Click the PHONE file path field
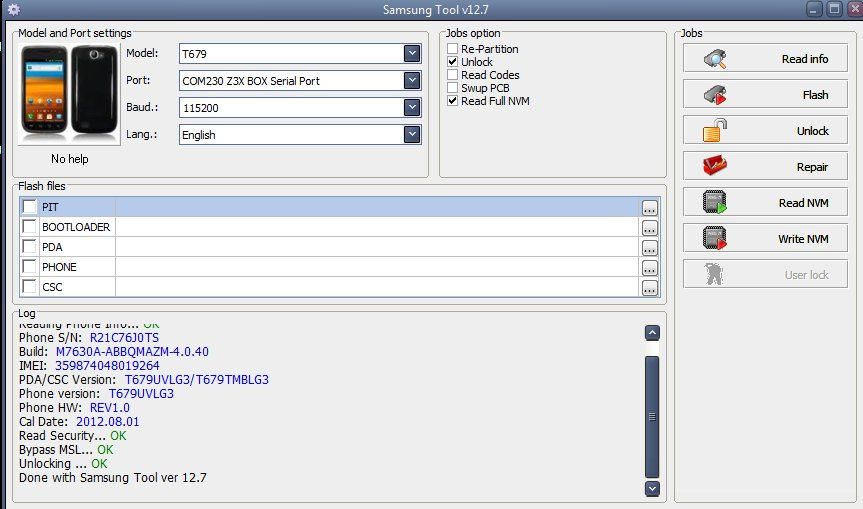 click(x=377, y=267)
